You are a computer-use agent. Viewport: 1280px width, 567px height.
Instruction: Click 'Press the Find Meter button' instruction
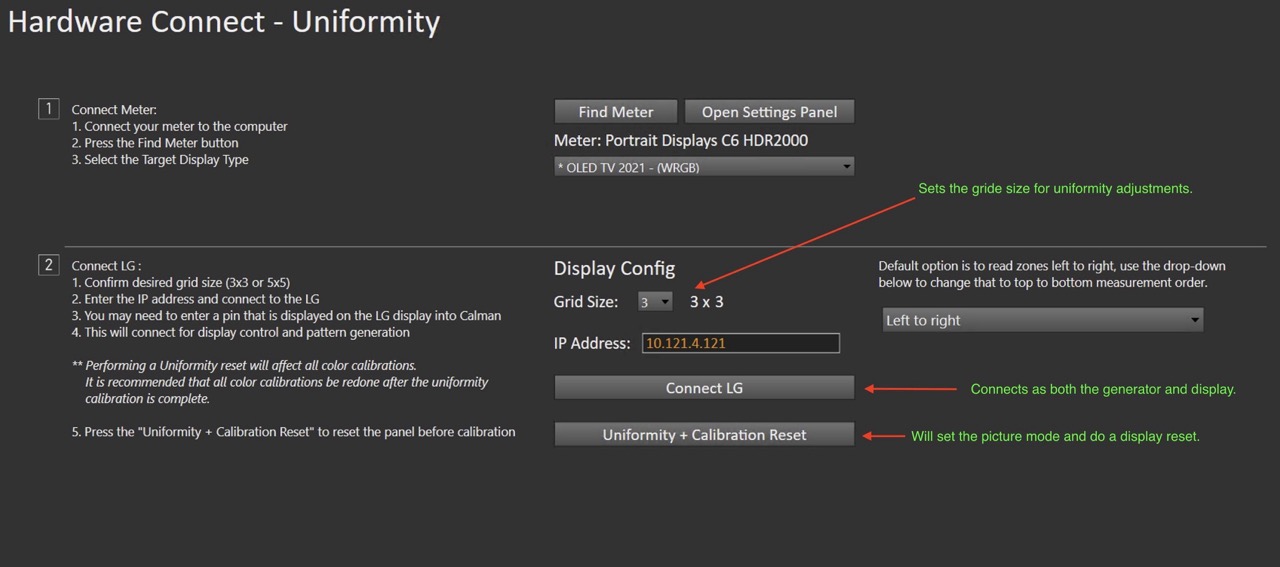[155, 143]
